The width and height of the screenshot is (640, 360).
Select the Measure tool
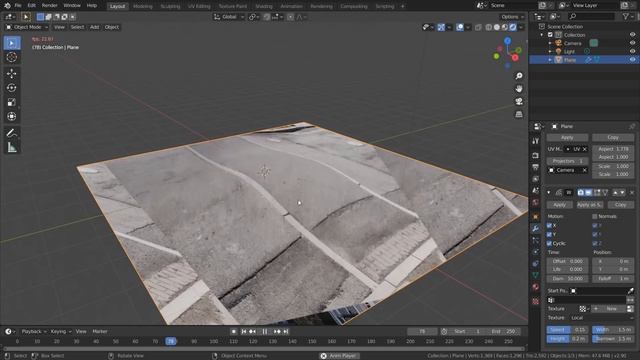(x=12, y=147)
